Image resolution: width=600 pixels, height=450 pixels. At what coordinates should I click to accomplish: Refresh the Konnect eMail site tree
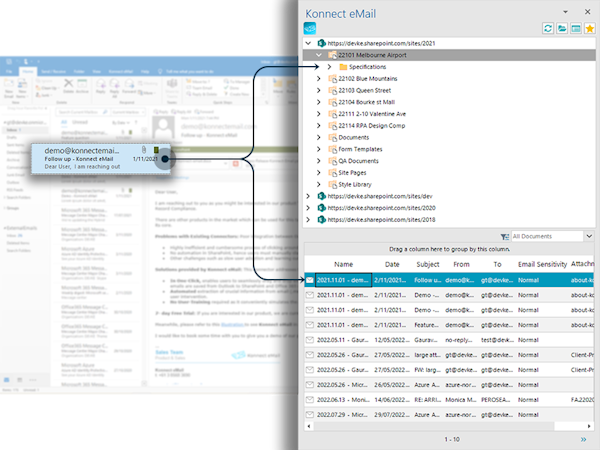(548, 28)
